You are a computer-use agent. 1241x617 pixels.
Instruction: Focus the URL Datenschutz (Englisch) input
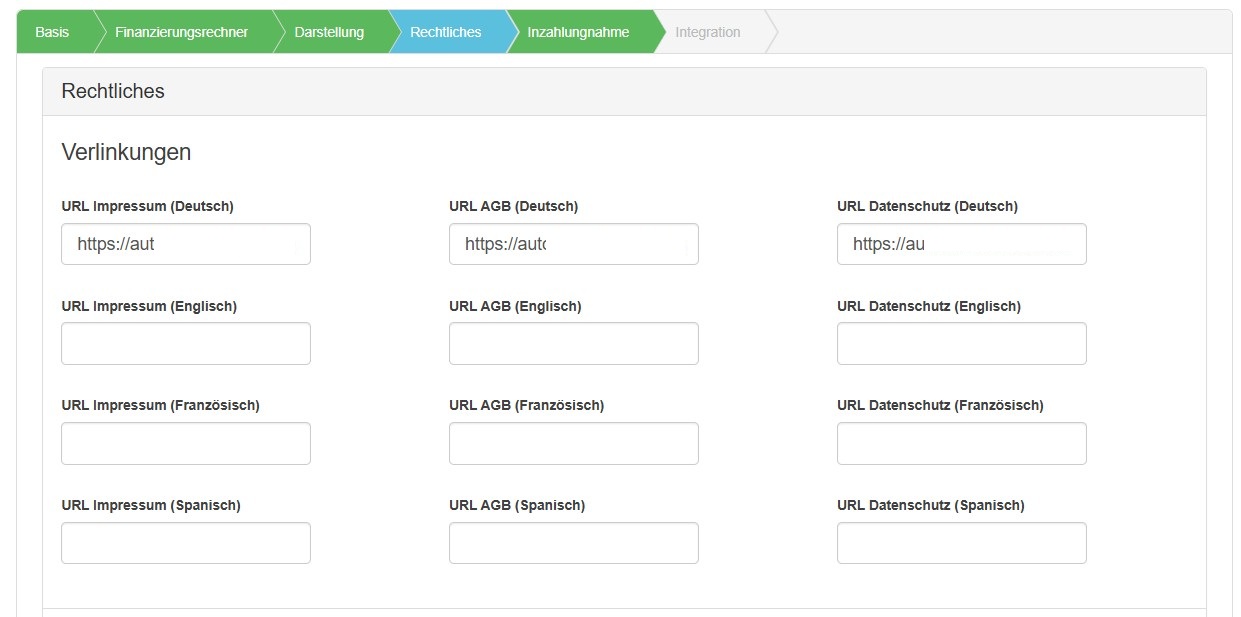[x=961, y=344]
